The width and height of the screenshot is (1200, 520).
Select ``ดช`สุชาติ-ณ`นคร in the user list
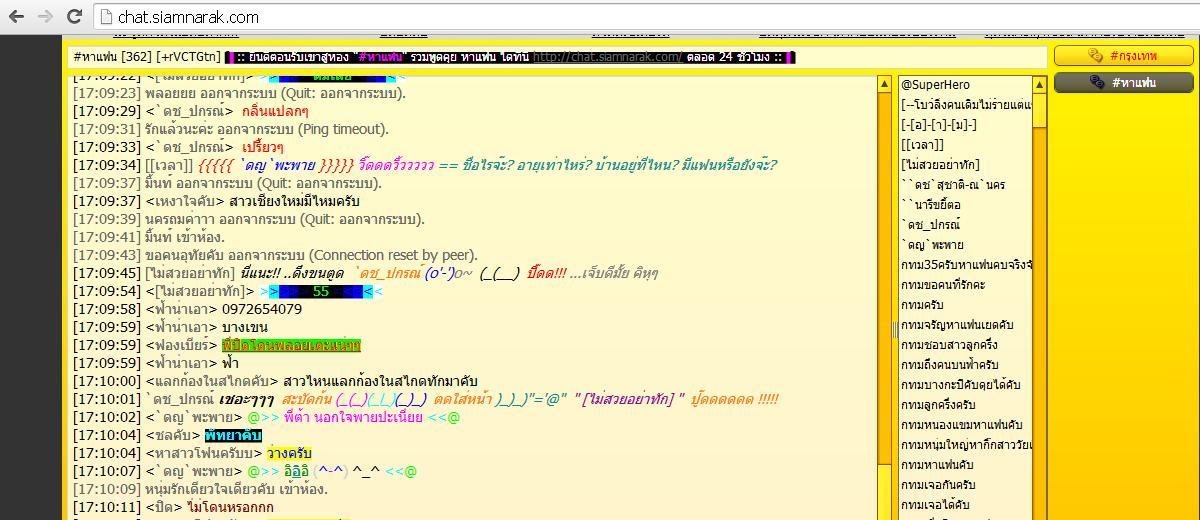tap(953, 185)
